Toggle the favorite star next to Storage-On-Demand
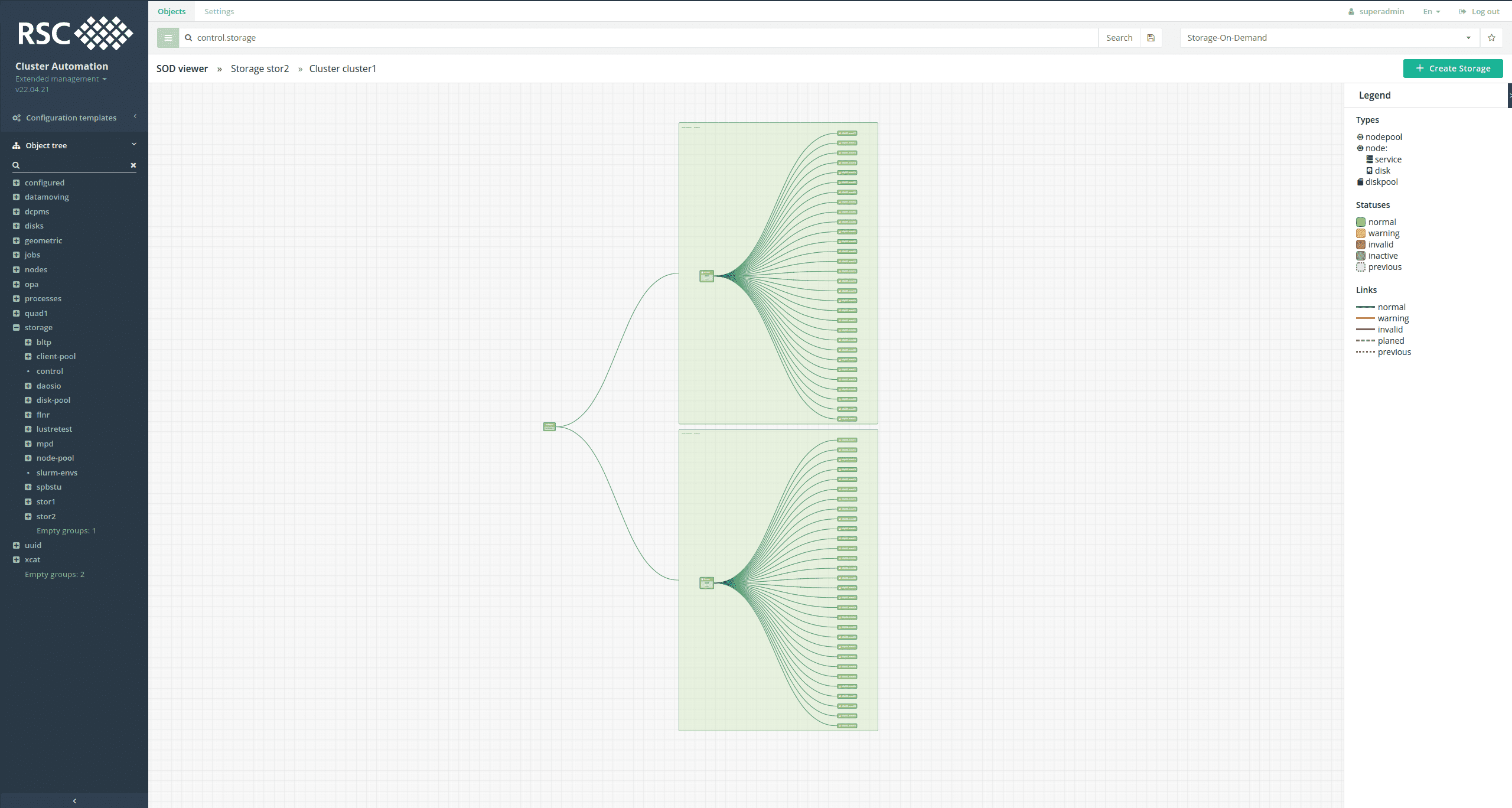 (x=1491, y=37)
